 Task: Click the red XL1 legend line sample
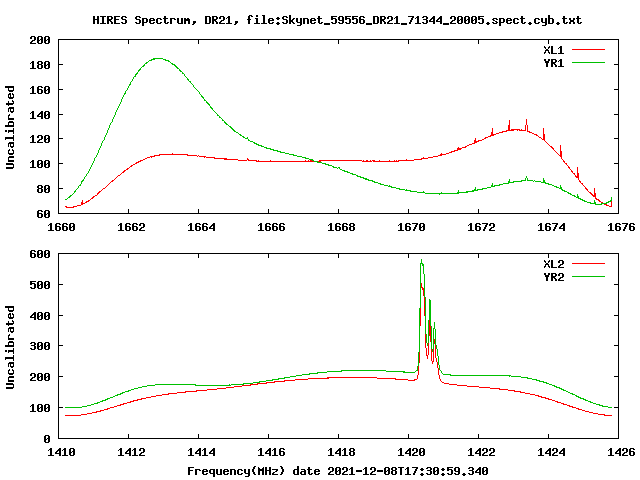point(588,50)
